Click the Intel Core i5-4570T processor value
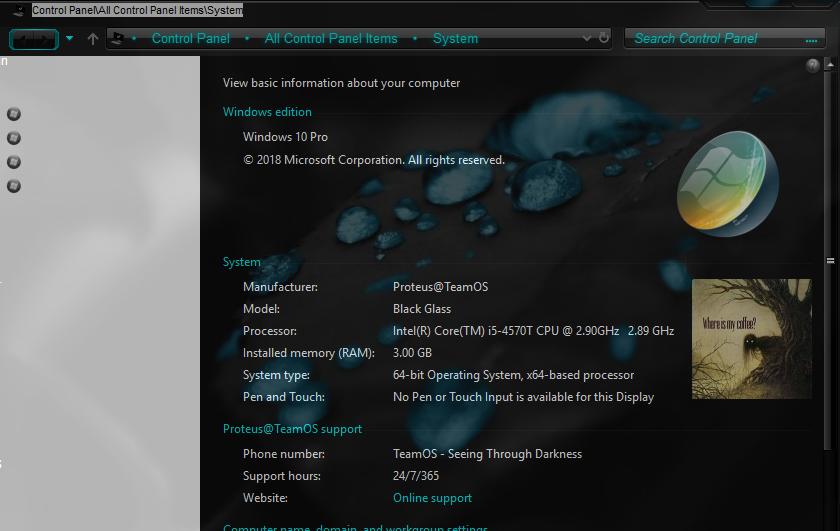840x531 pixels. click(x=533, y=331)
